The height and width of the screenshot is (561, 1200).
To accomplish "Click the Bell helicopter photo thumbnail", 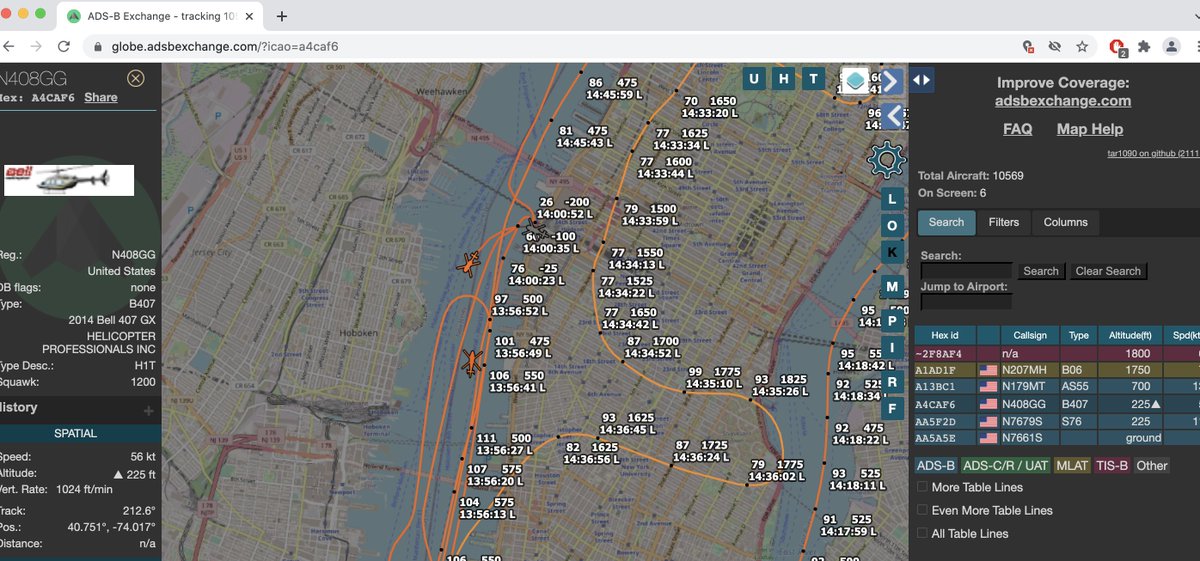I will click(69, 180).
